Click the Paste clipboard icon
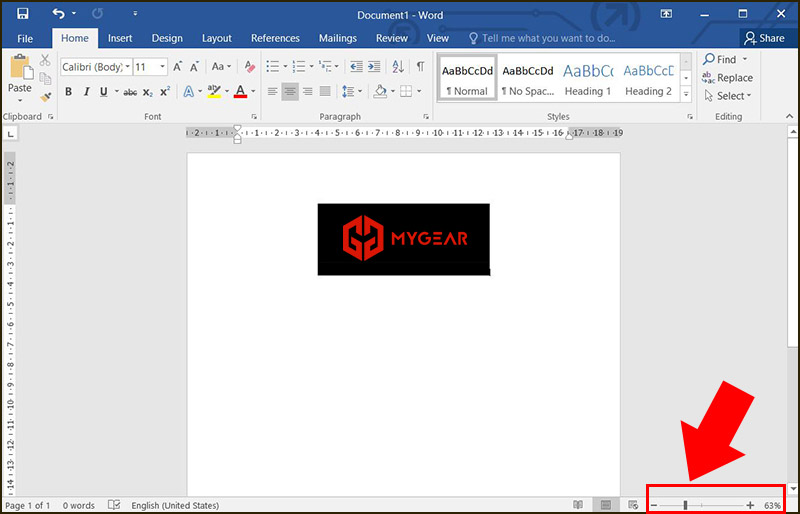Viewport: 800px width, 514px height. [x=20, y=66]
